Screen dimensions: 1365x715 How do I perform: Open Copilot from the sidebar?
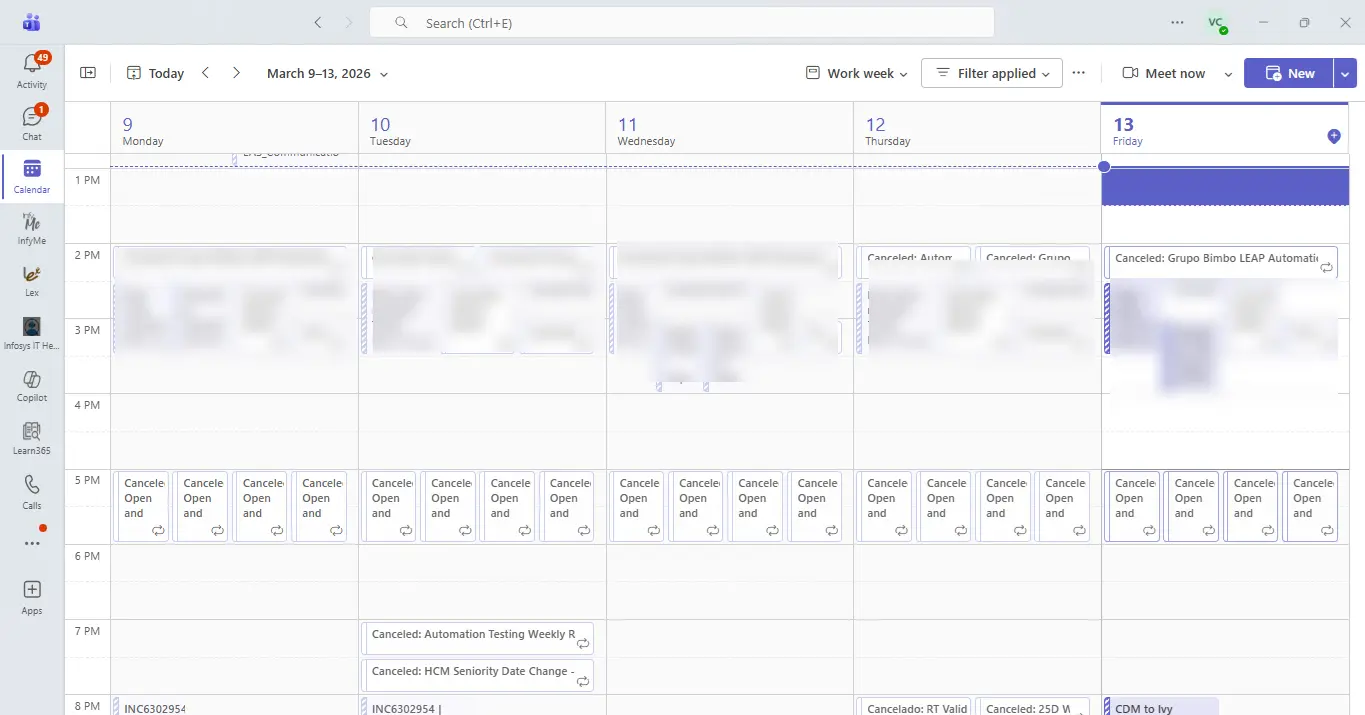pyautogui.click(x=31, y=386)
